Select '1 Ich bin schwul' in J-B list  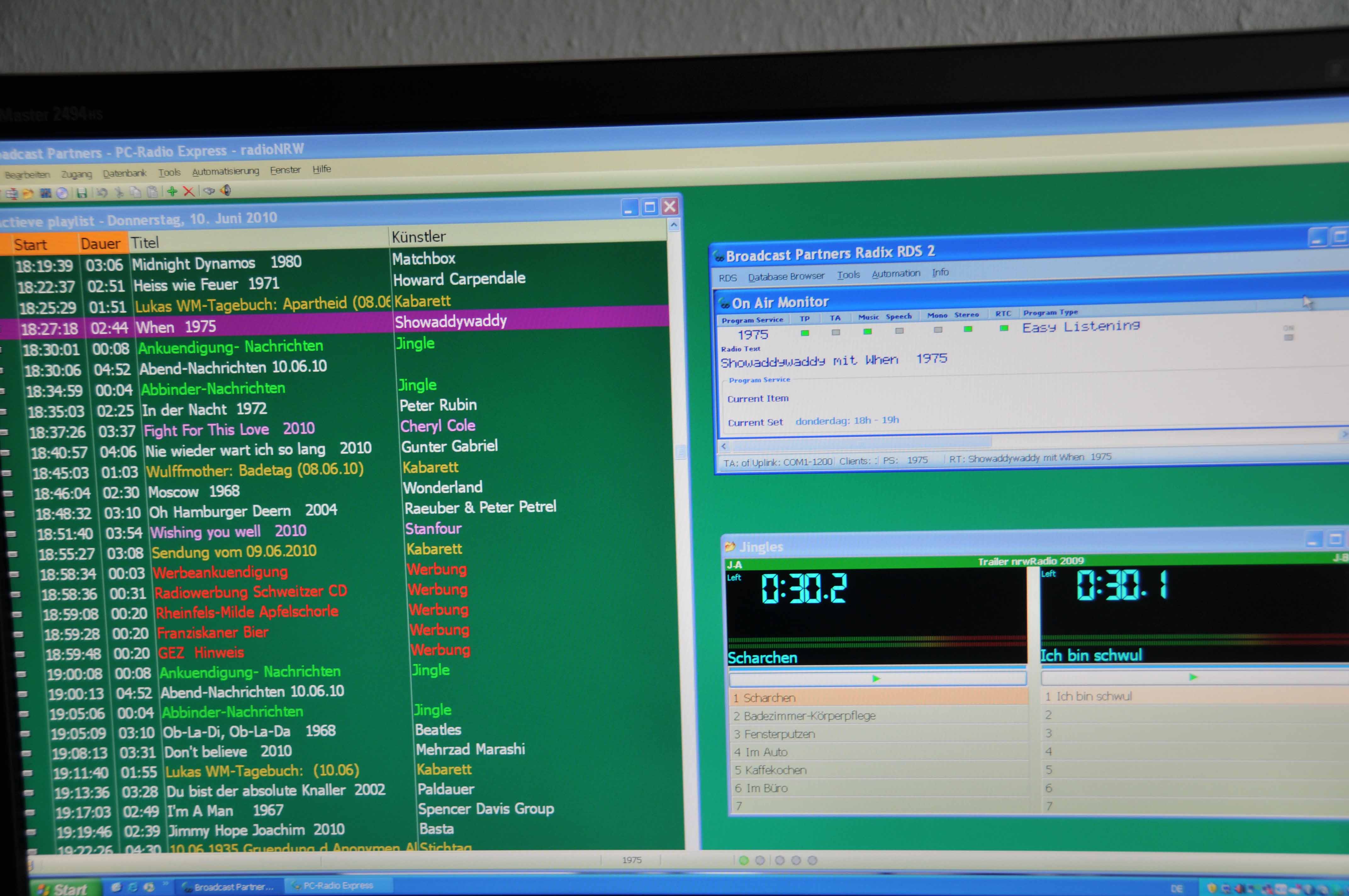(1194, 696)
